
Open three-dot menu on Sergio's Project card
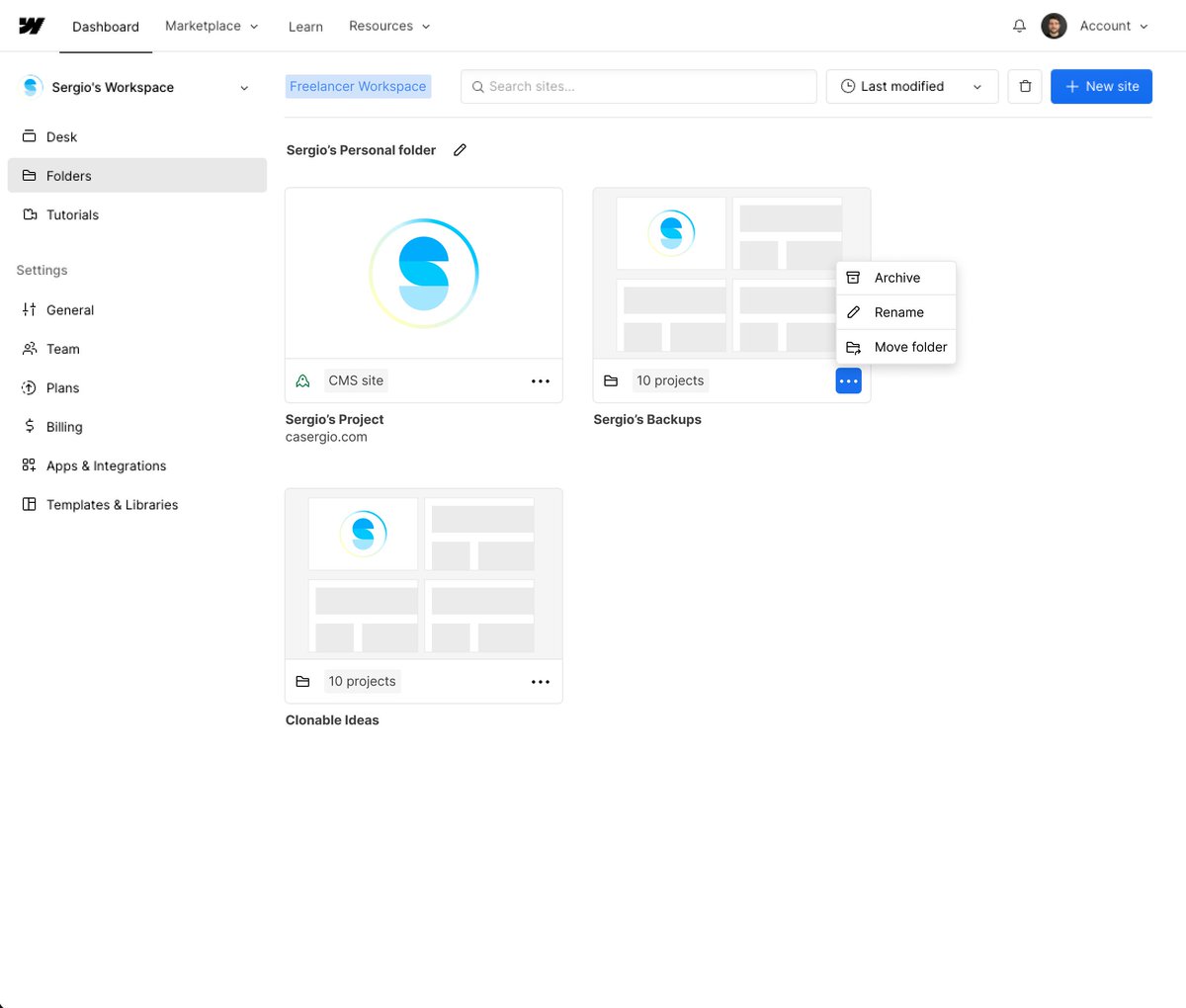point(541,380)
